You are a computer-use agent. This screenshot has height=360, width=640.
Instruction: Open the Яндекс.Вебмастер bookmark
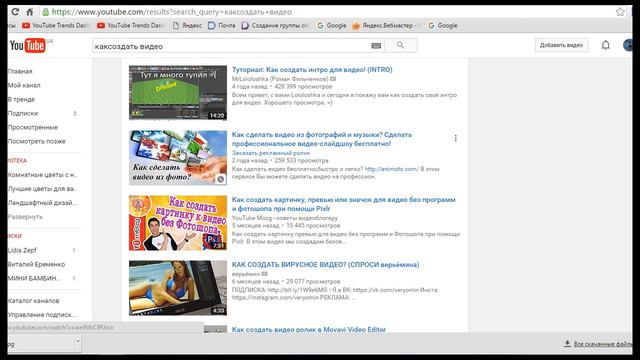[386, 25]
